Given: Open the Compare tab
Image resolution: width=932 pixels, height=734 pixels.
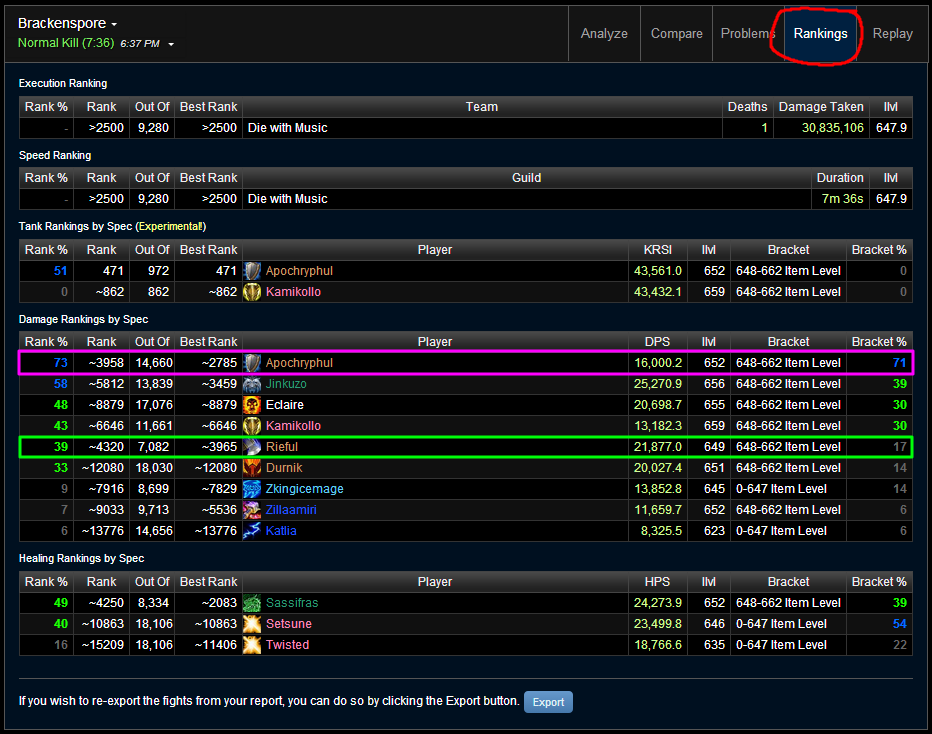Looking at the screenshot, I should click(x=676, y=33).
